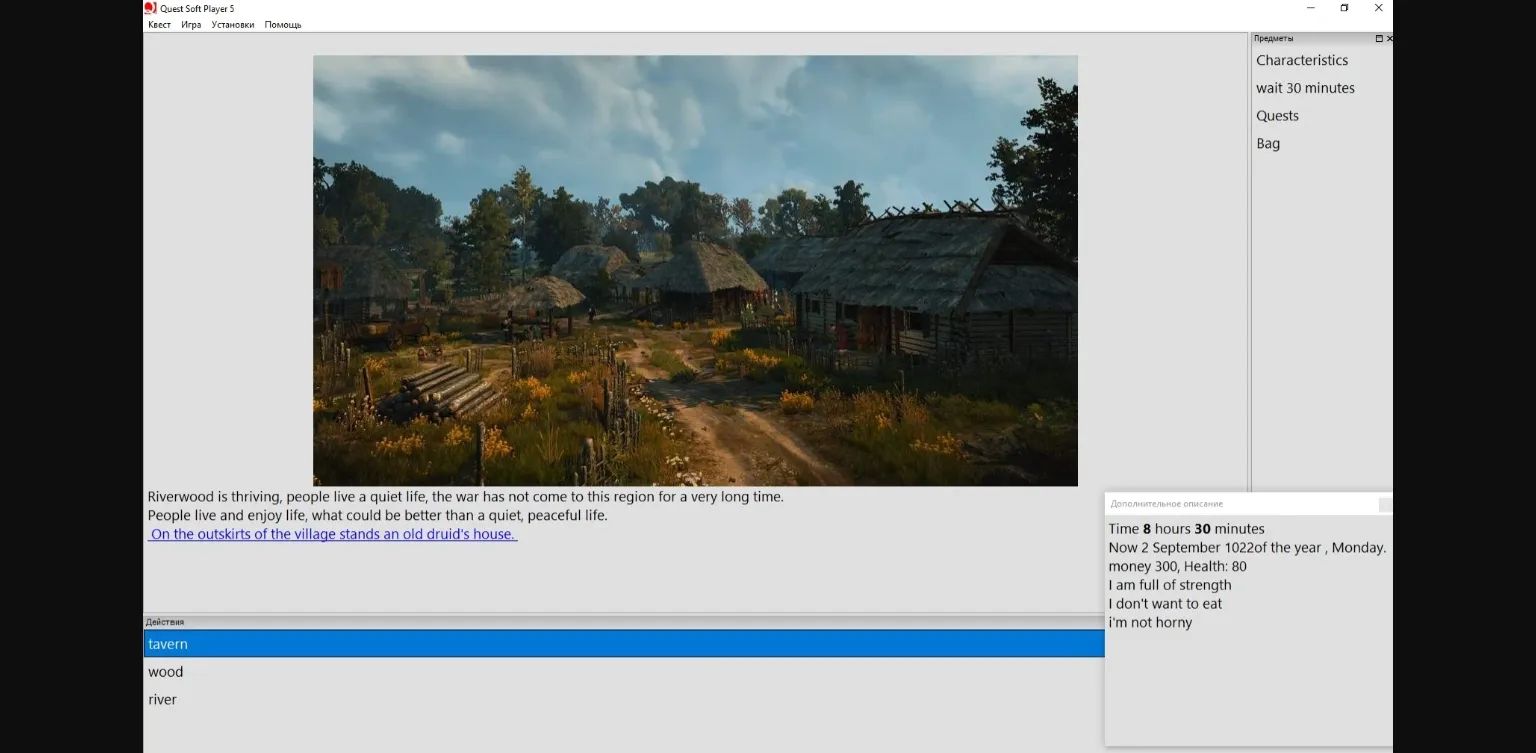Open the Квест menu
The image size is (1536, 753).
click(159, 25)
